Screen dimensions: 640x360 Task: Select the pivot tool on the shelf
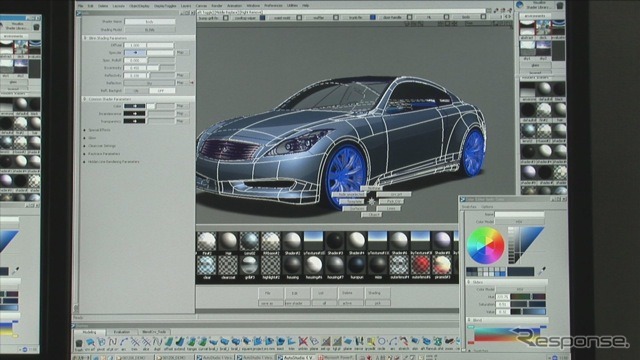tap(101, 342)
